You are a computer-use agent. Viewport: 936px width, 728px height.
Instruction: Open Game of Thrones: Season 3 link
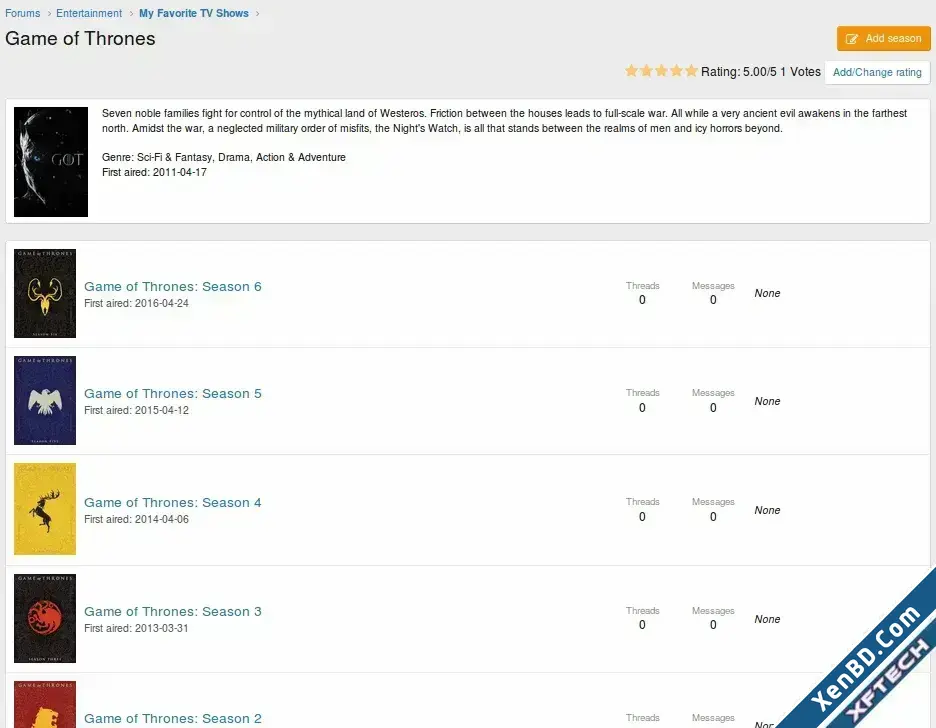(x=173, y=612)
